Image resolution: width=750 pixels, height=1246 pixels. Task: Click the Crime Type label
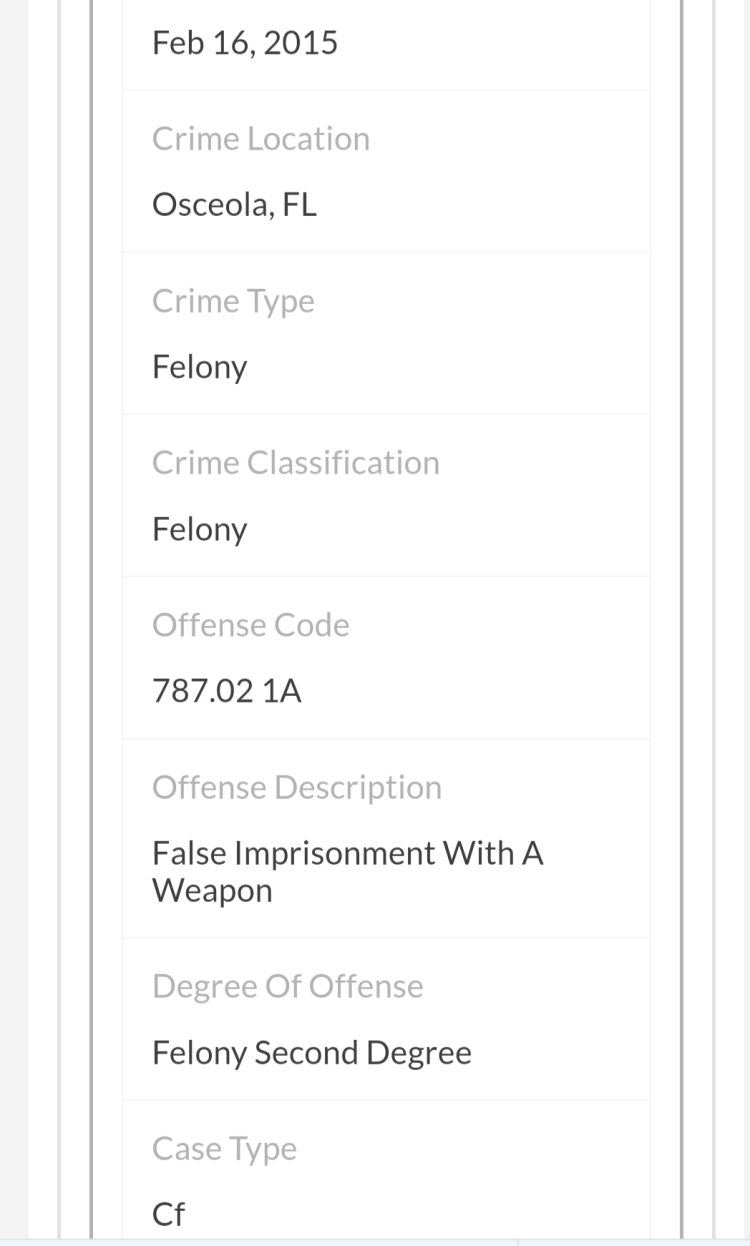[x=233, y=301]
